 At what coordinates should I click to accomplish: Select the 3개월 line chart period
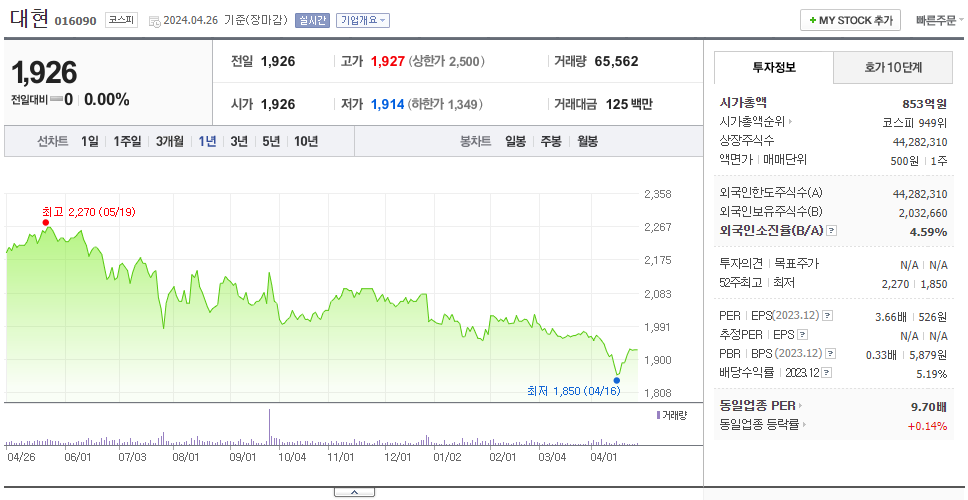(x=170, y=141)
